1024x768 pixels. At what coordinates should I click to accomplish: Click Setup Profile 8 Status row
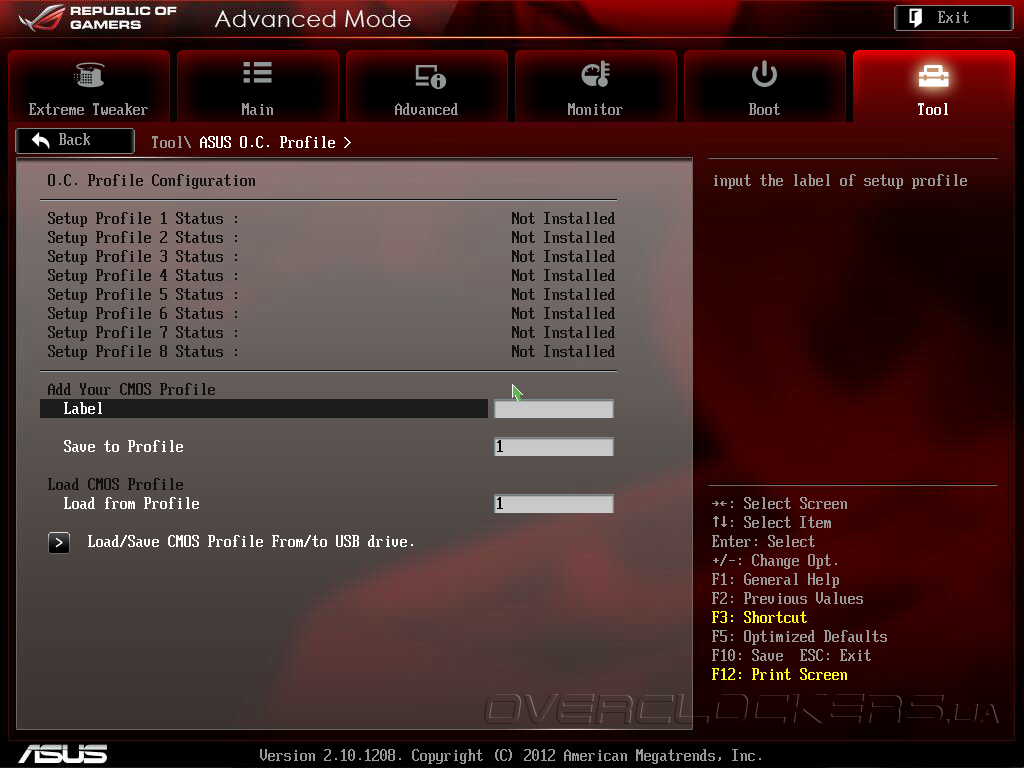[331, 351]
